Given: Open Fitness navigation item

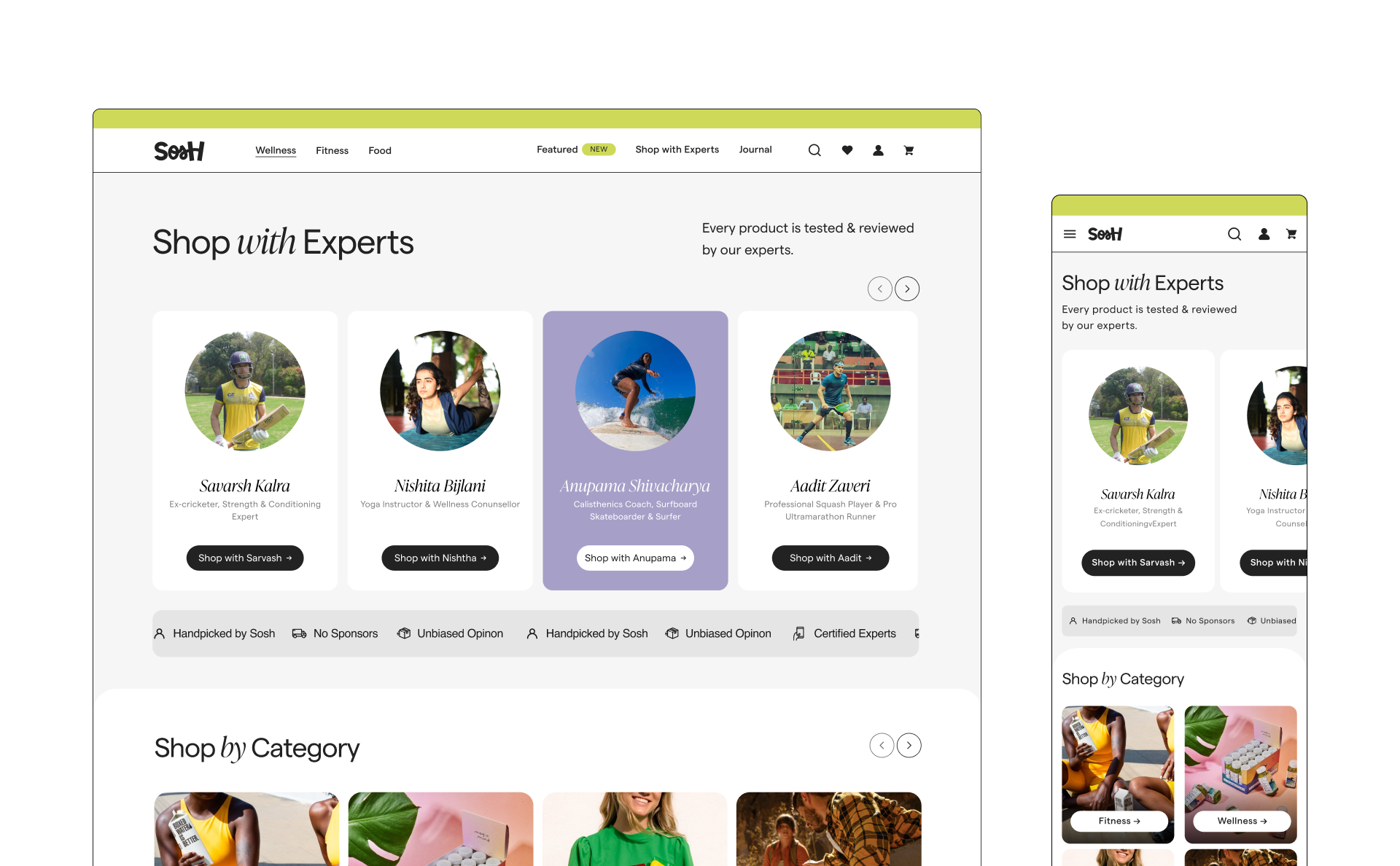Looking at the screenshot, I should (332, 150).
